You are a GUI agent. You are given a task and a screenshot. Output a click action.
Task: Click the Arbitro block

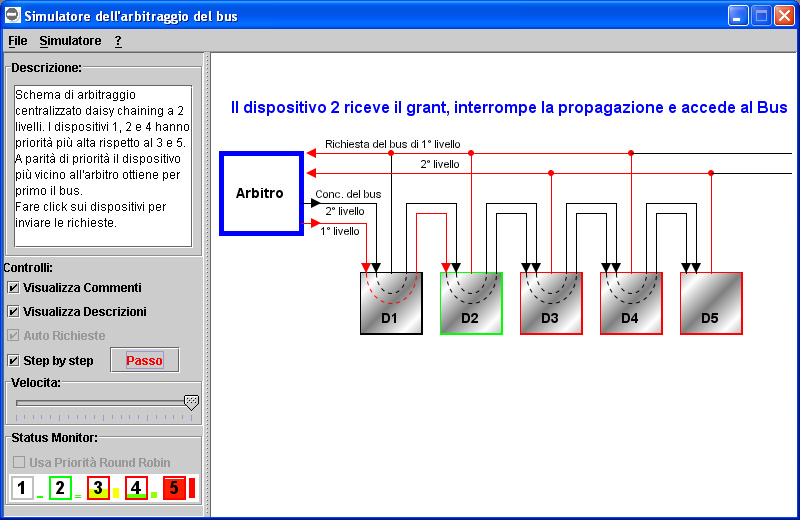(x=260, y=193)
